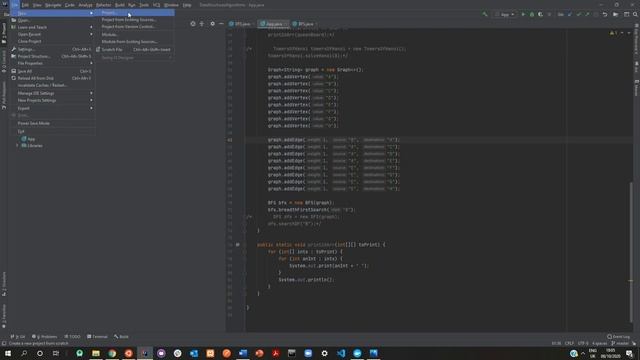The image size is (640, 360).
Task: Open the Refactor menu
Action: (103, 5)
